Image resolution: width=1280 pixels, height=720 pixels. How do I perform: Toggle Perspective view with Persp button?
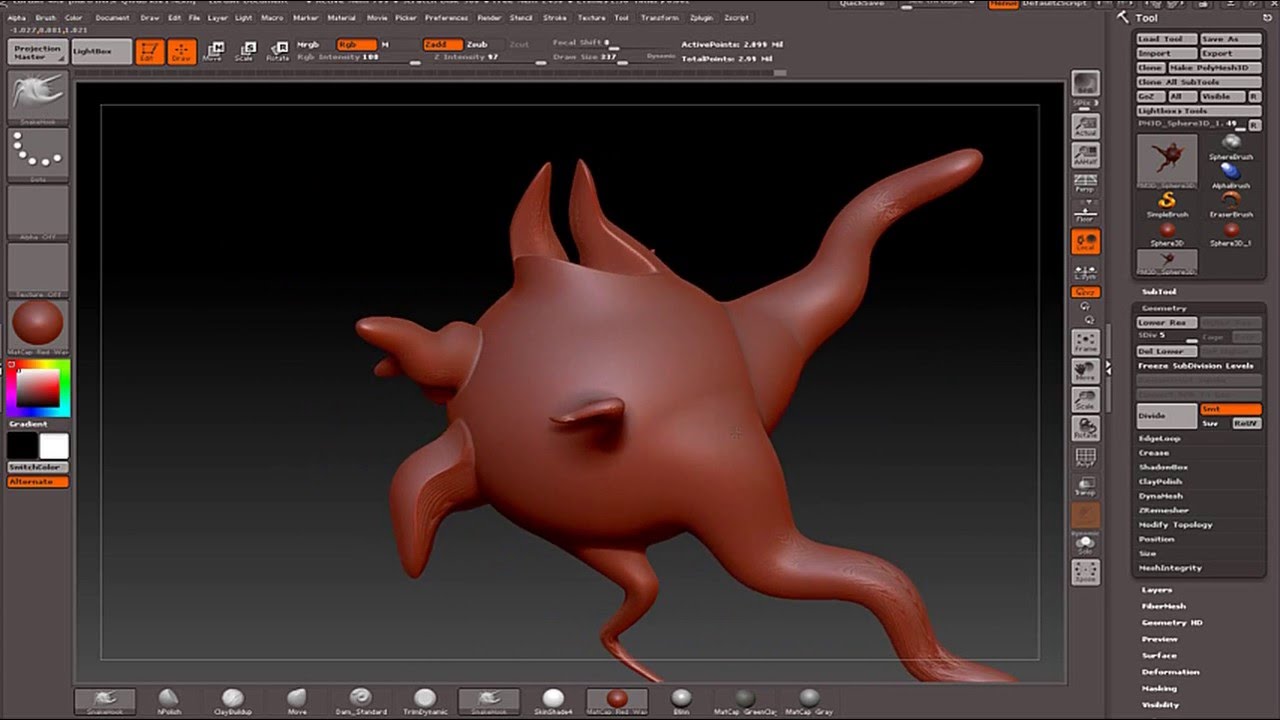pyautogui.click(x=1085, y=183)
